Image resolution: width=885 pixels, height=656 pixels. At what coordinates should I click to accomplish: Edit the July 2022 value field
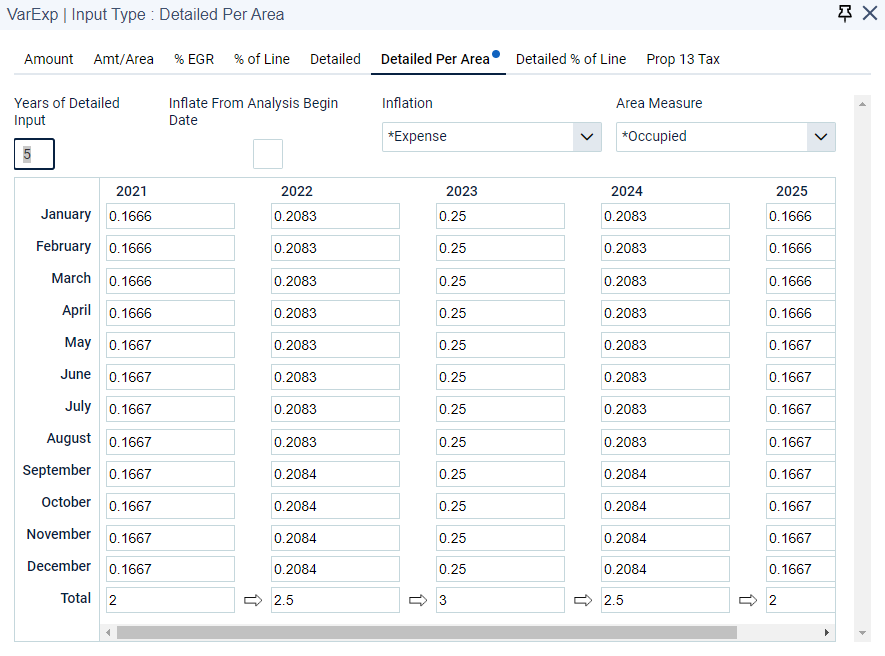(335, 409)
